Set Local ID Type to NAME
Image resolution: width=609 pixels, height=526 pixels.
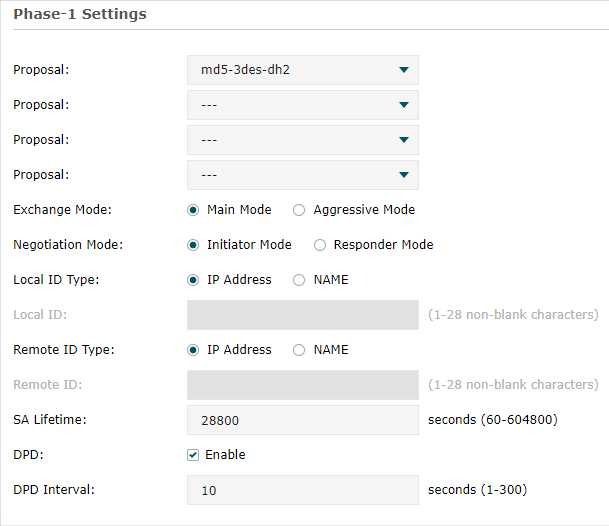tap(299, 280)
